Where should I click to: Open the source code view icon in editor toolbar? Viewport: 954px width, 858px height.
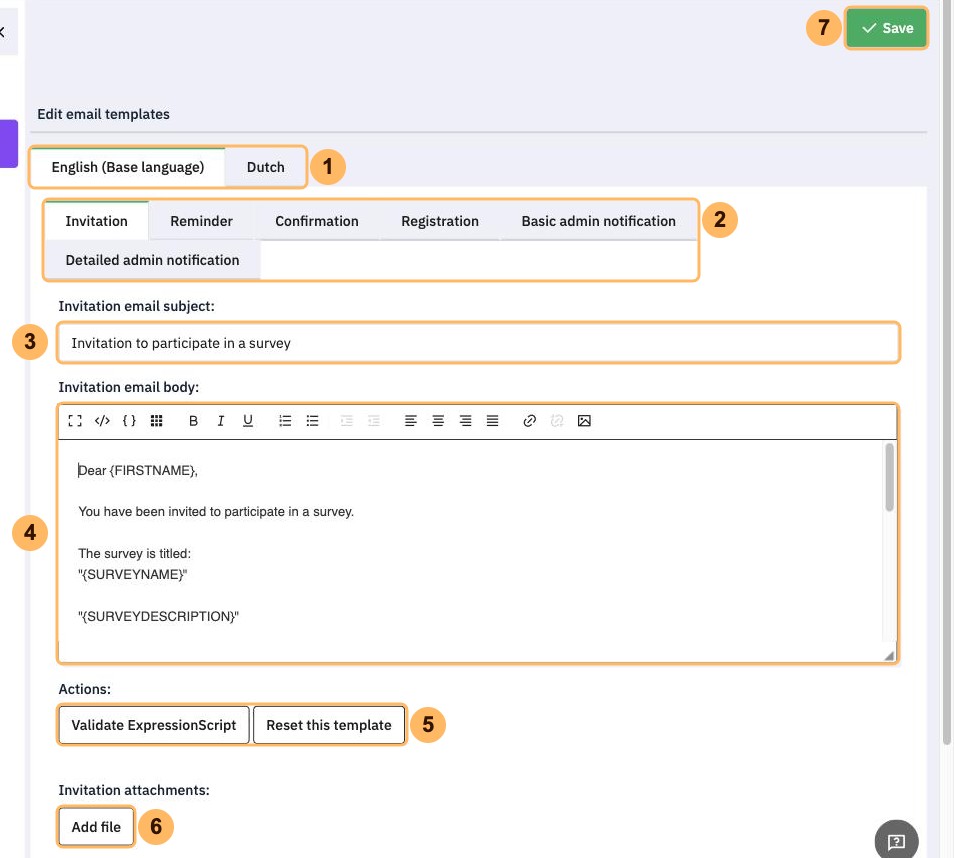tap(102, 420)
